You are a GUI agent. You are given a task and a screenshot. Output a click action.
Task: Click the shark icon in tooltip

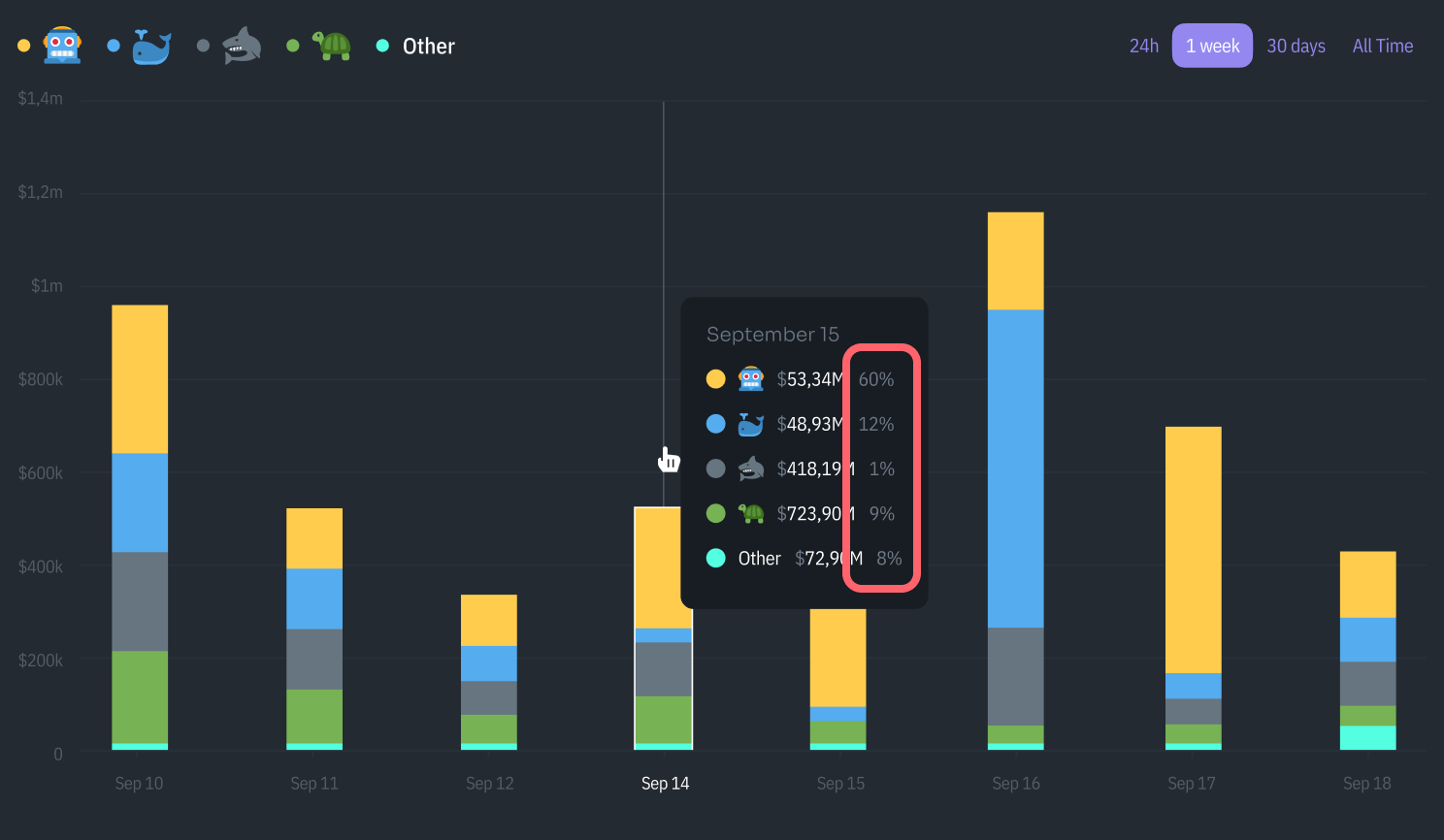pos(751,468)
